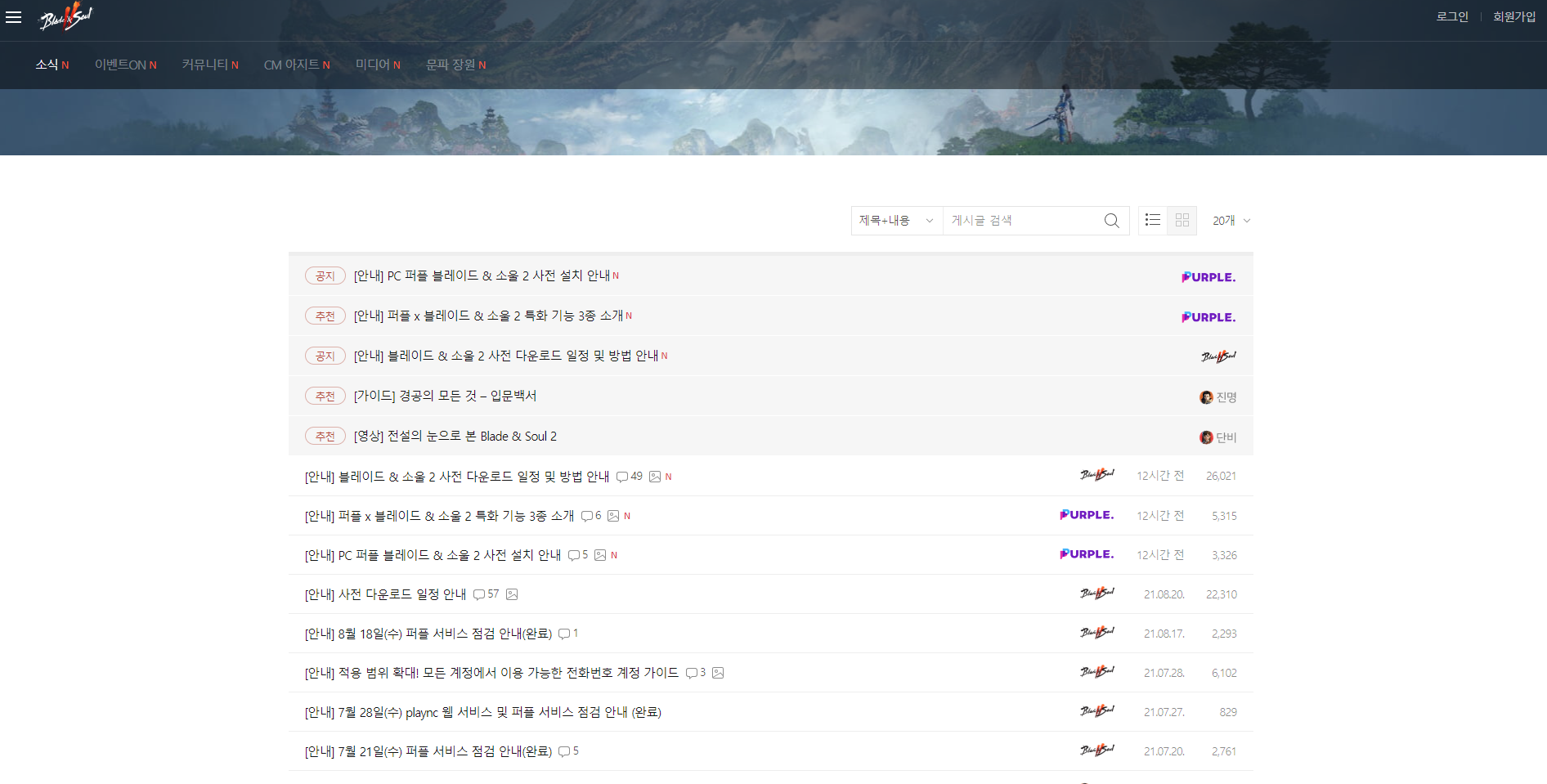Click comment icon with 3 comments
The image size is (1547, 784).
point(692,673)
